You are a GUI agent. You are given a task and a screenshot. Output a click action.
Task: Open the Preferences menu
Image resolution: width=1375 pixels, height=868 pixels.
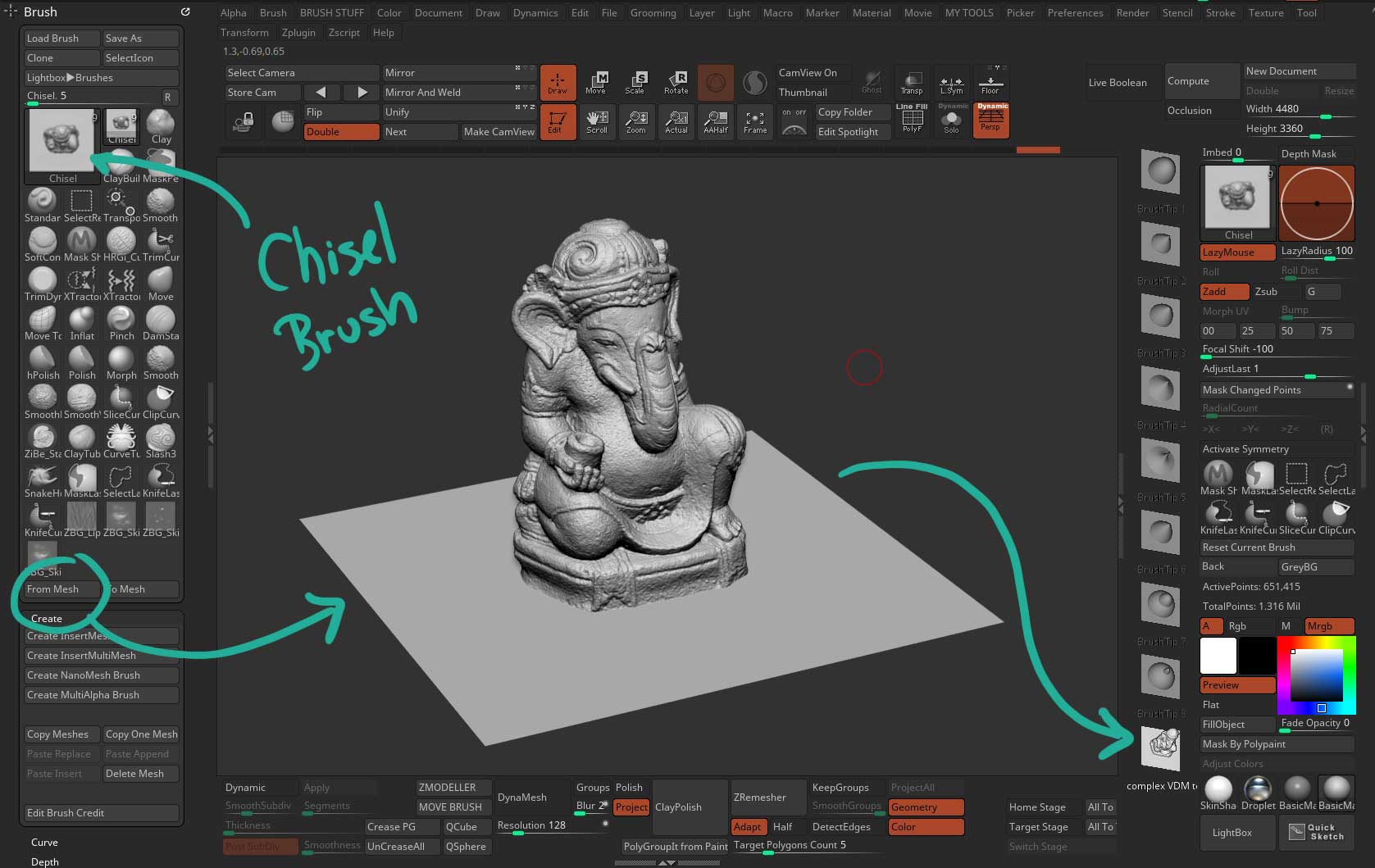coord(1075,13)
